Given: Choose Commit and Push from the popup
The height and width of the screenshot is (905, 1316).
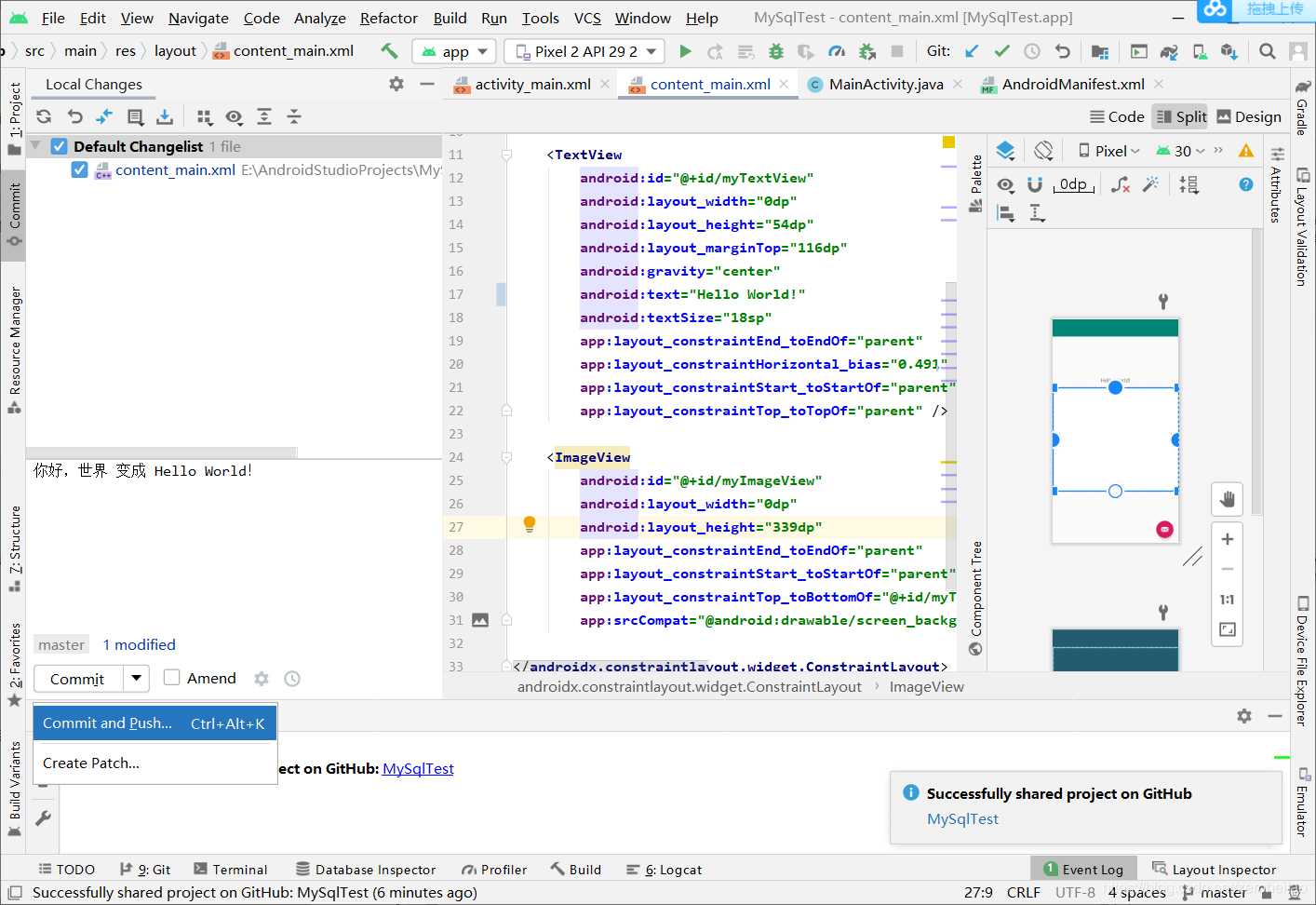Looking at the screenshot, I should (107, 723).
